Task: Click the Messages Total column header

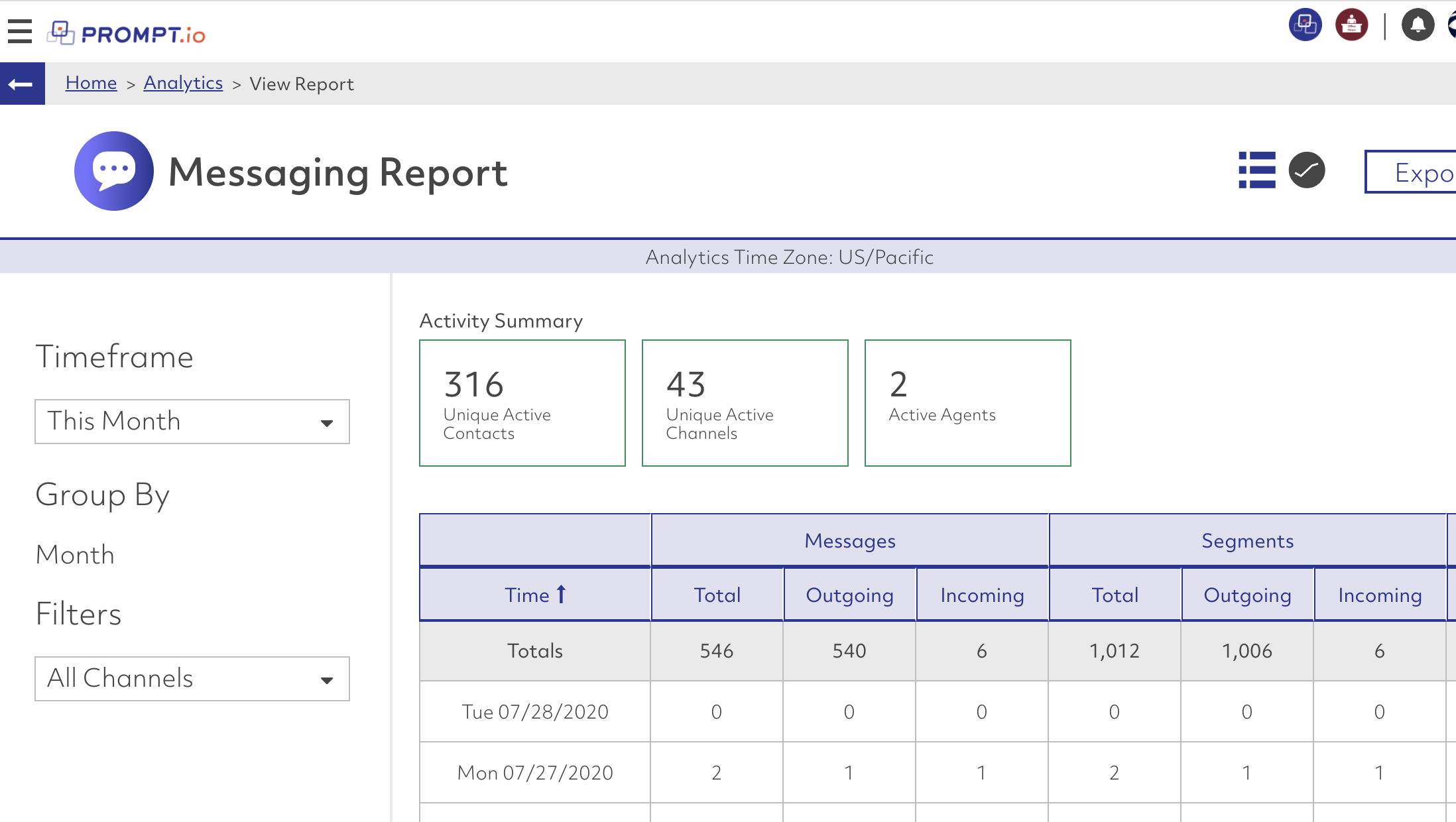Action: coord(717,595)
